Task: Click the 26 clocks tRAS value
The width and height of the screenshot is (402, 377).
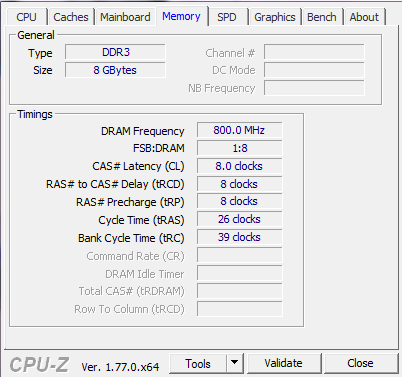Action: click(x=239, y=219)
